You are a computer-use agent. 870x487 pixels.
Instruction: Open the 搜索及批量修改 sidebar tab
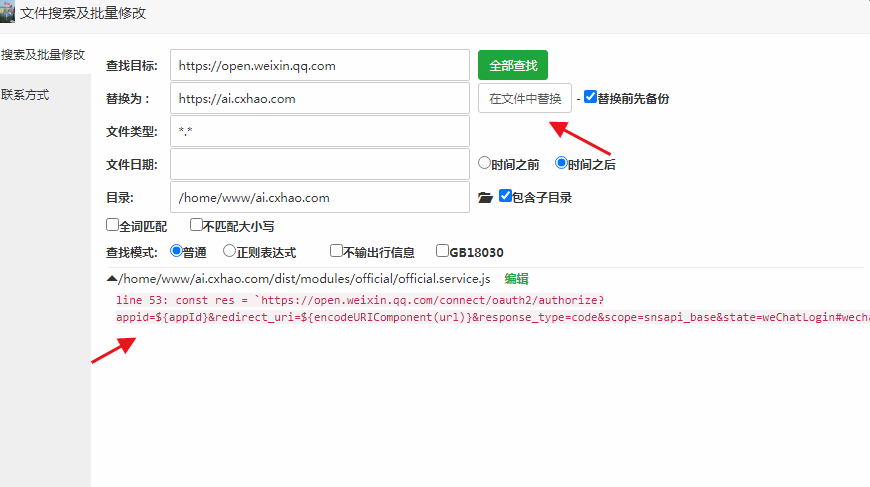[x=43, y=54]
